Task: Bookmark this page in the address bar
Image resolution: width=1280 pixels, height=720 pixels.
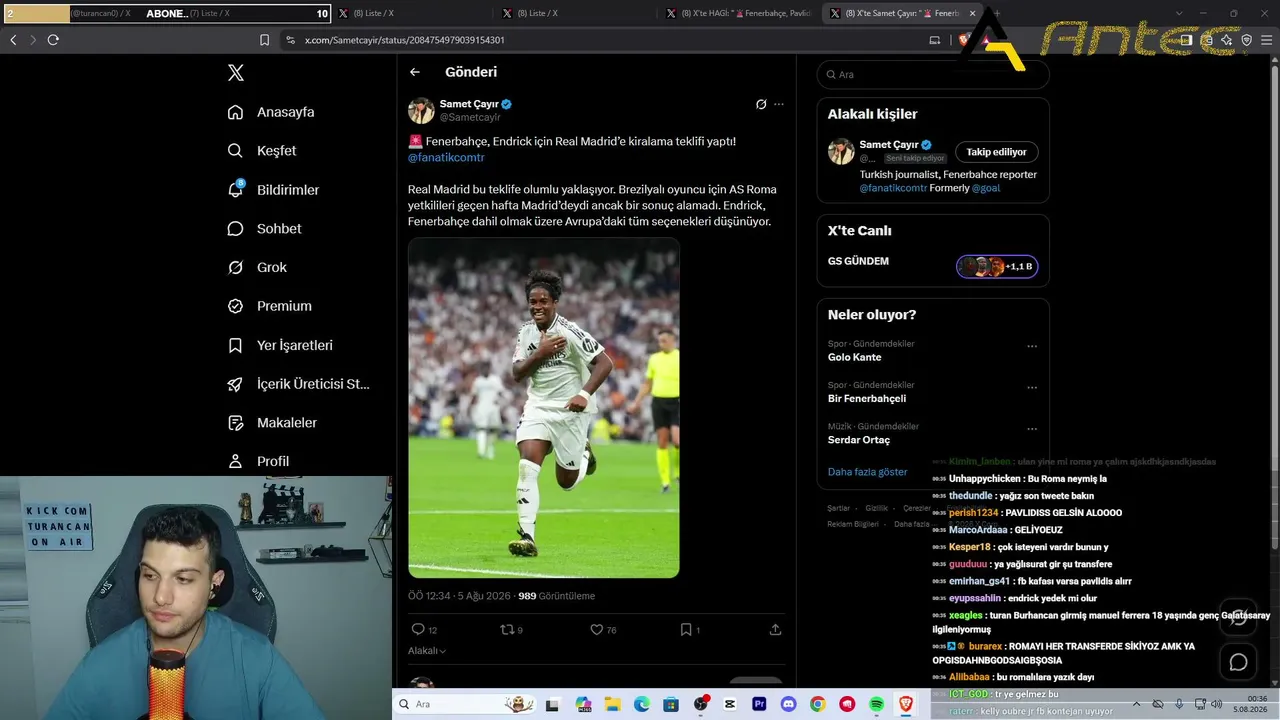Action: tap(264, 40)
